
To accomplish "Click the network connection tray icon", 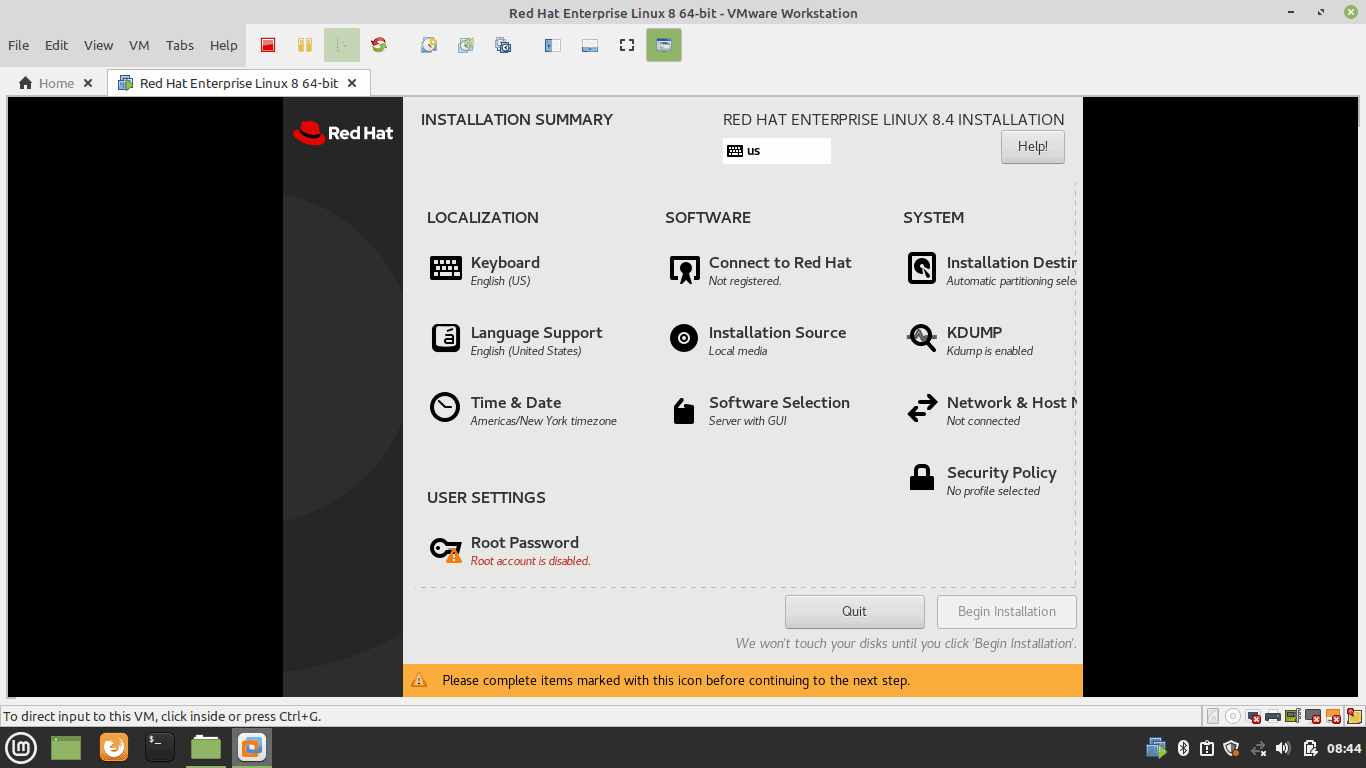I will [1258, 748].
